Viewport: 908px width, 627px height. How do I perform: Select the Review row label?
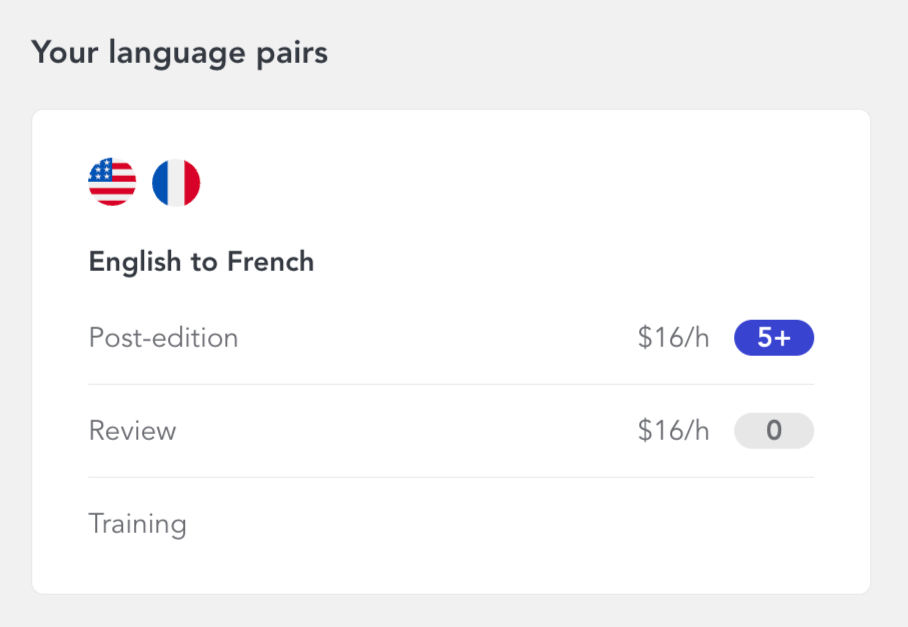[132, 431]
